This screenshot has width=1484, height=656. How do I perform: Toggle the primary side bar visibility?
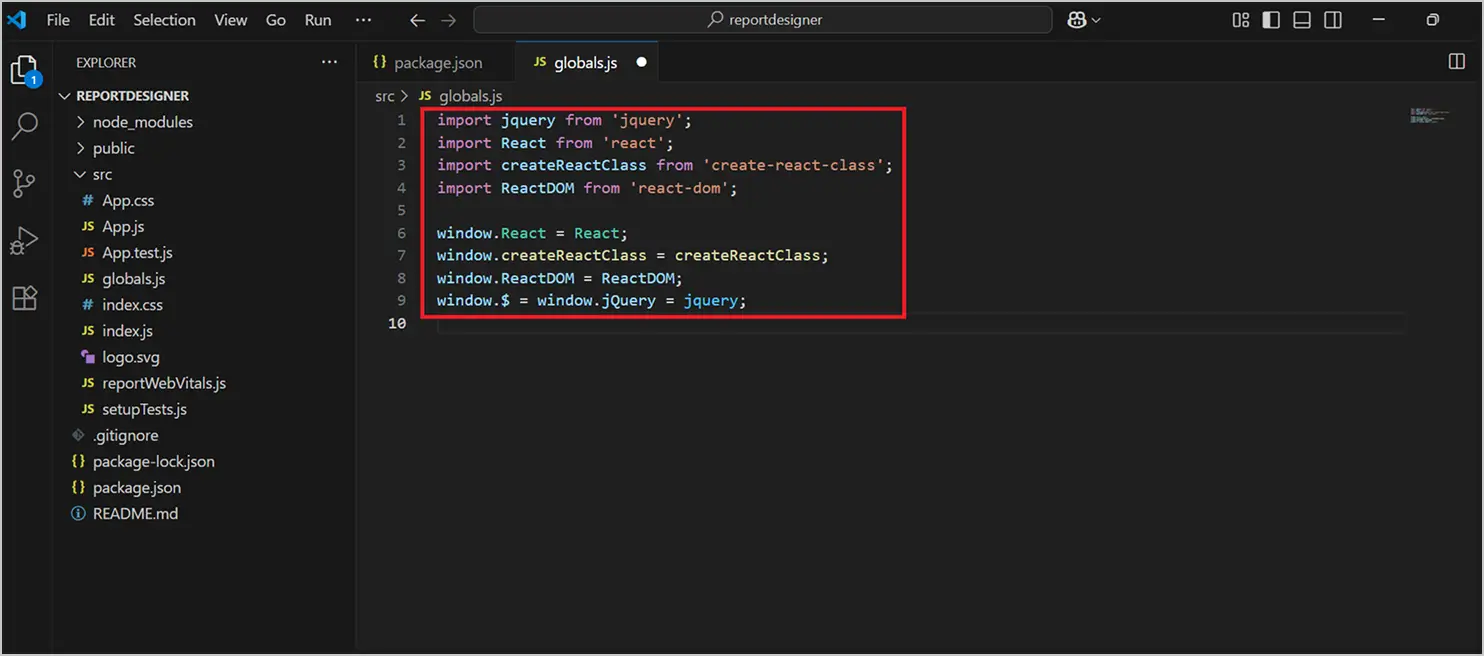coord(1271,20)
